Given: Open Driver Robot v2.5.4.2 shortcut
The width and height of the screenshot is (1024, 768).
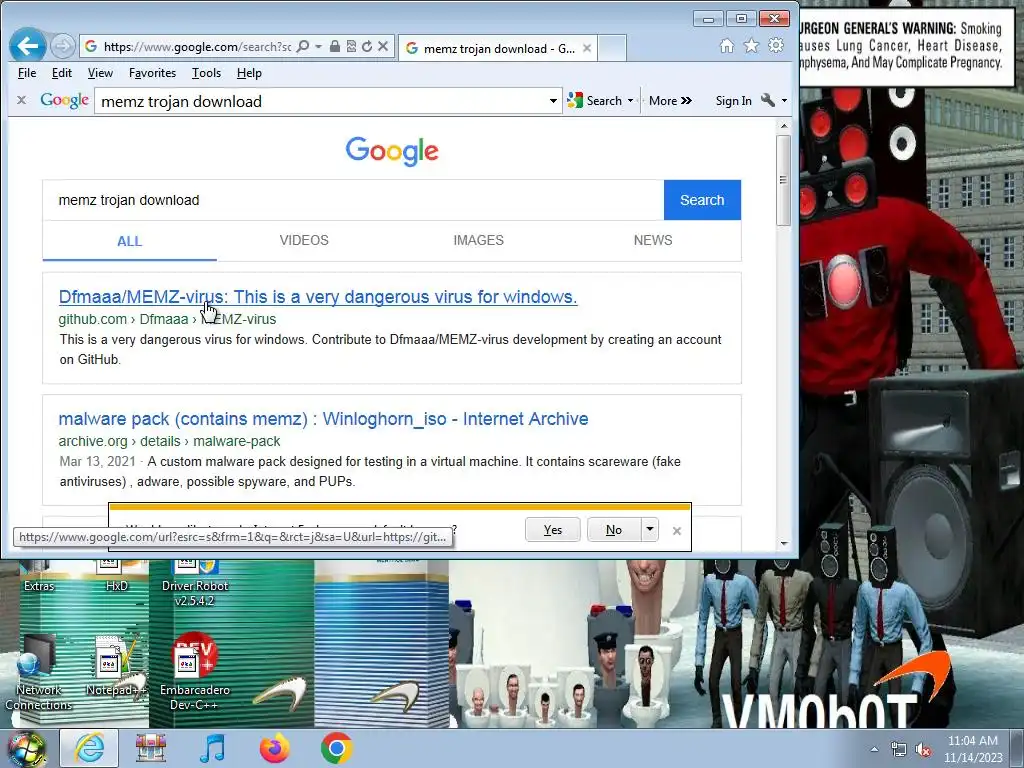Looking at the screenshot, I should 194,584.
